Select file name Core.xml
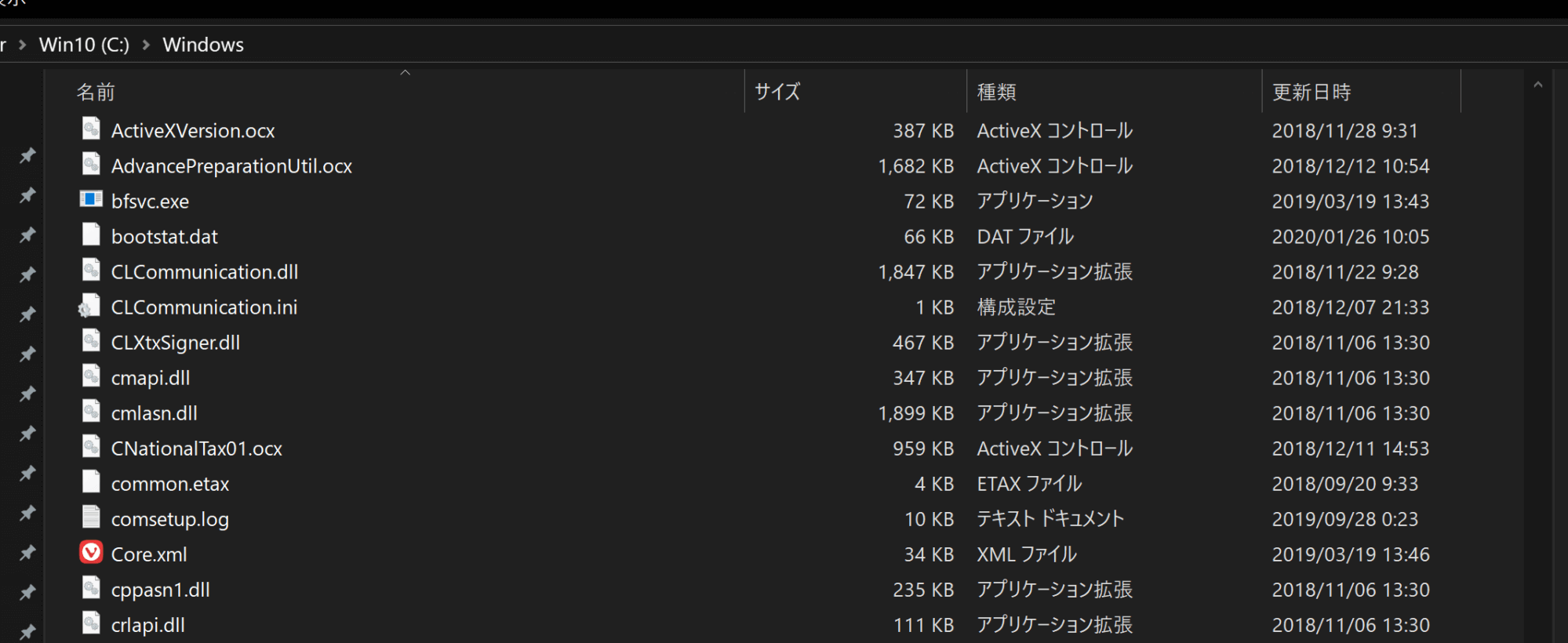1568x643 pixels. click(x=148, y=554)
